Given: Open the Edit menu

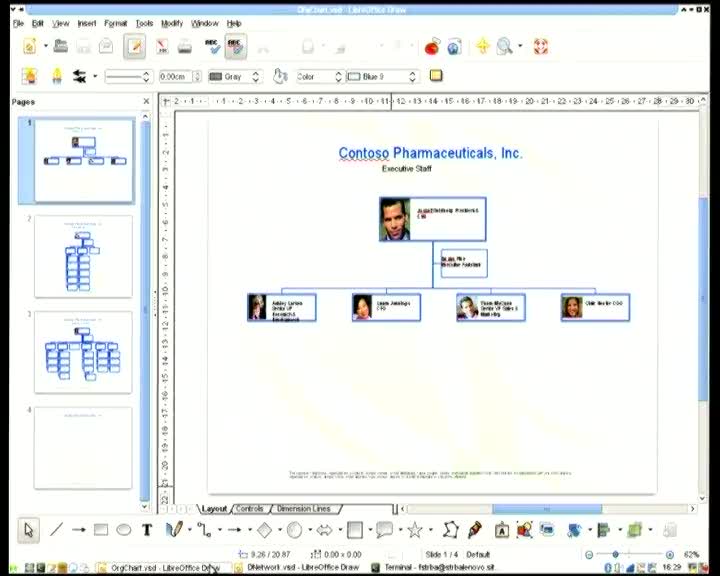Looking at the screenshot, I should 38,23.
